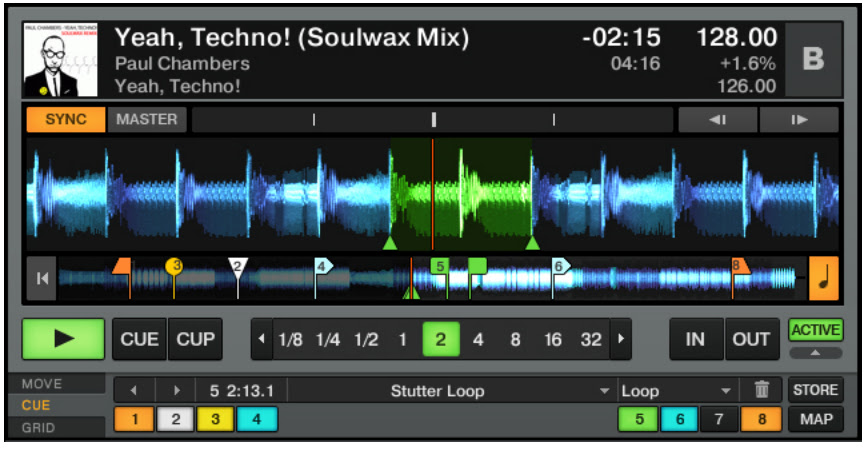The width and height of the screenshot is (864, 450).
Task: Hit the CUE button
Action: pyautogui.click(x=139, y=339)
